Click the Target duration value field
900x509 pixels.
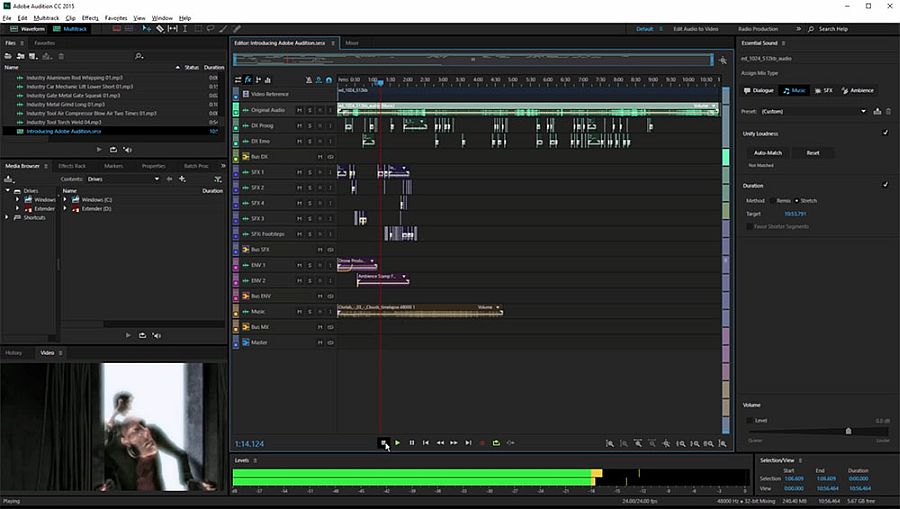click(794, 214)
